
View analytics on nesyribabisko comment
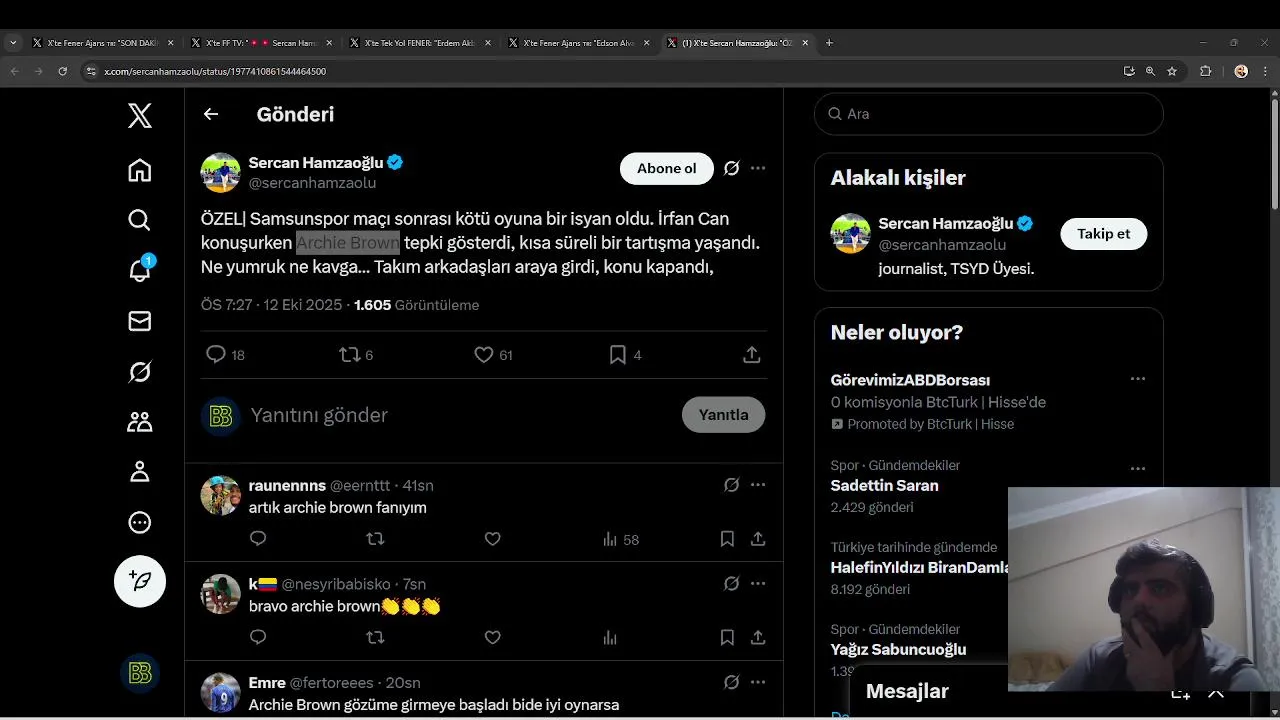(x=610, y=637)
